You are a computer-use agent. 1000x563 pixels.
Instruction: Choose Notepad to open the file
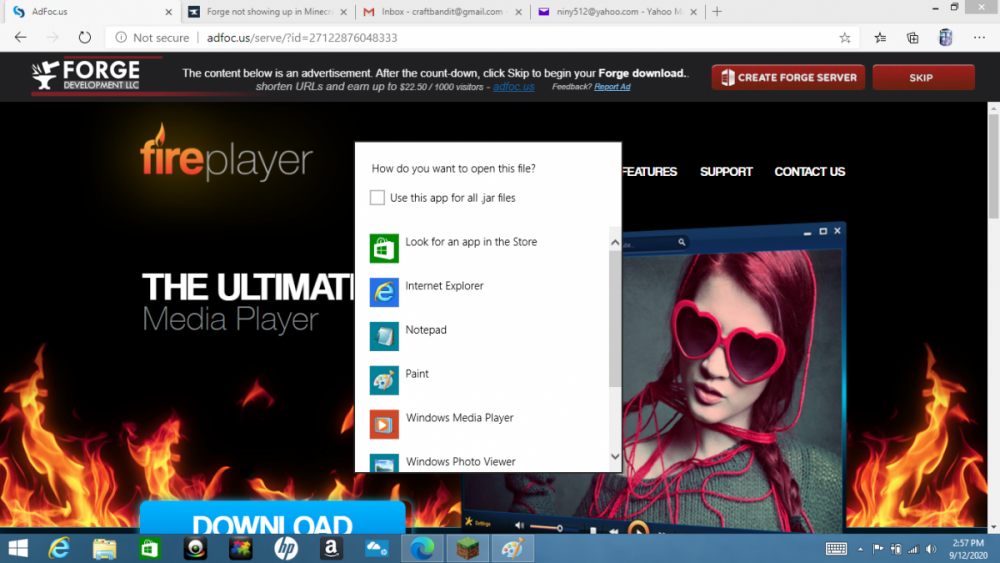pyautogui.click(x=426, y=331)
